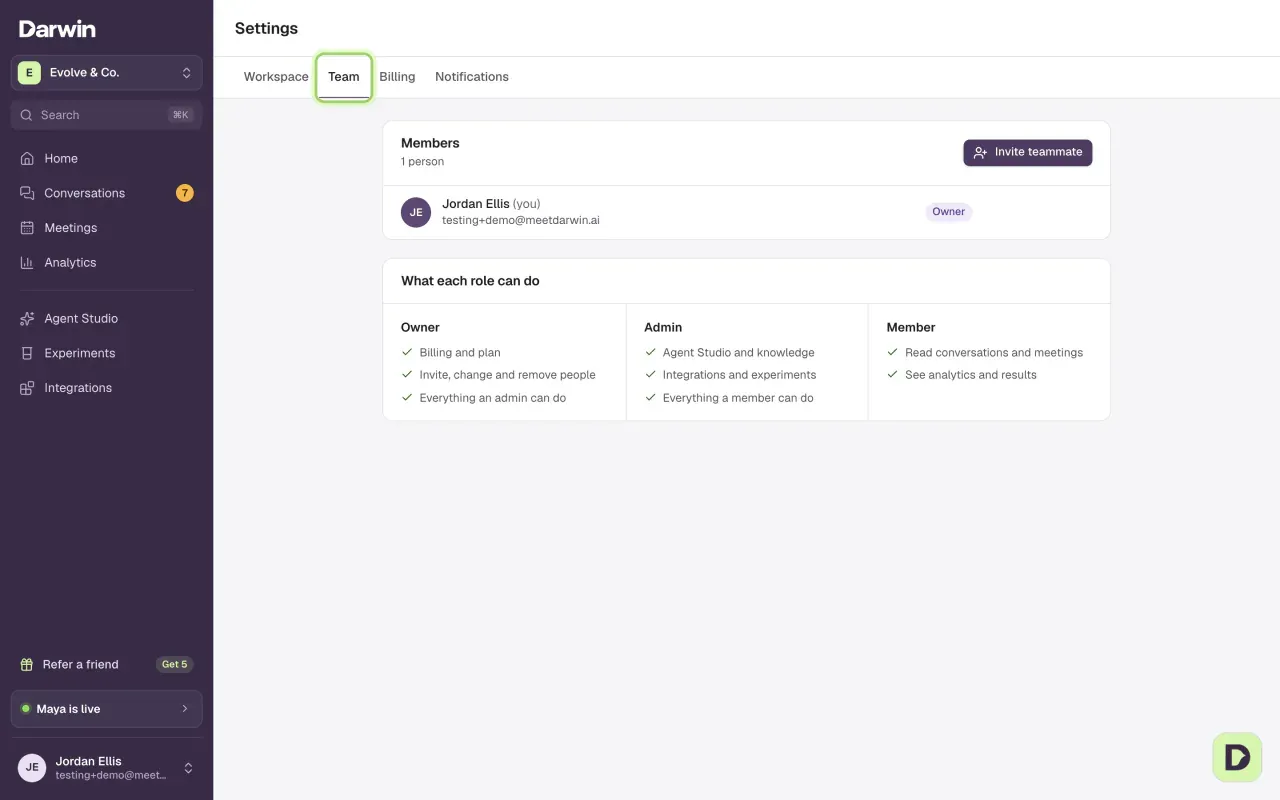Click the Meetings calendar icon
The width and height of the screenshot is (1280, 800).
27,228
